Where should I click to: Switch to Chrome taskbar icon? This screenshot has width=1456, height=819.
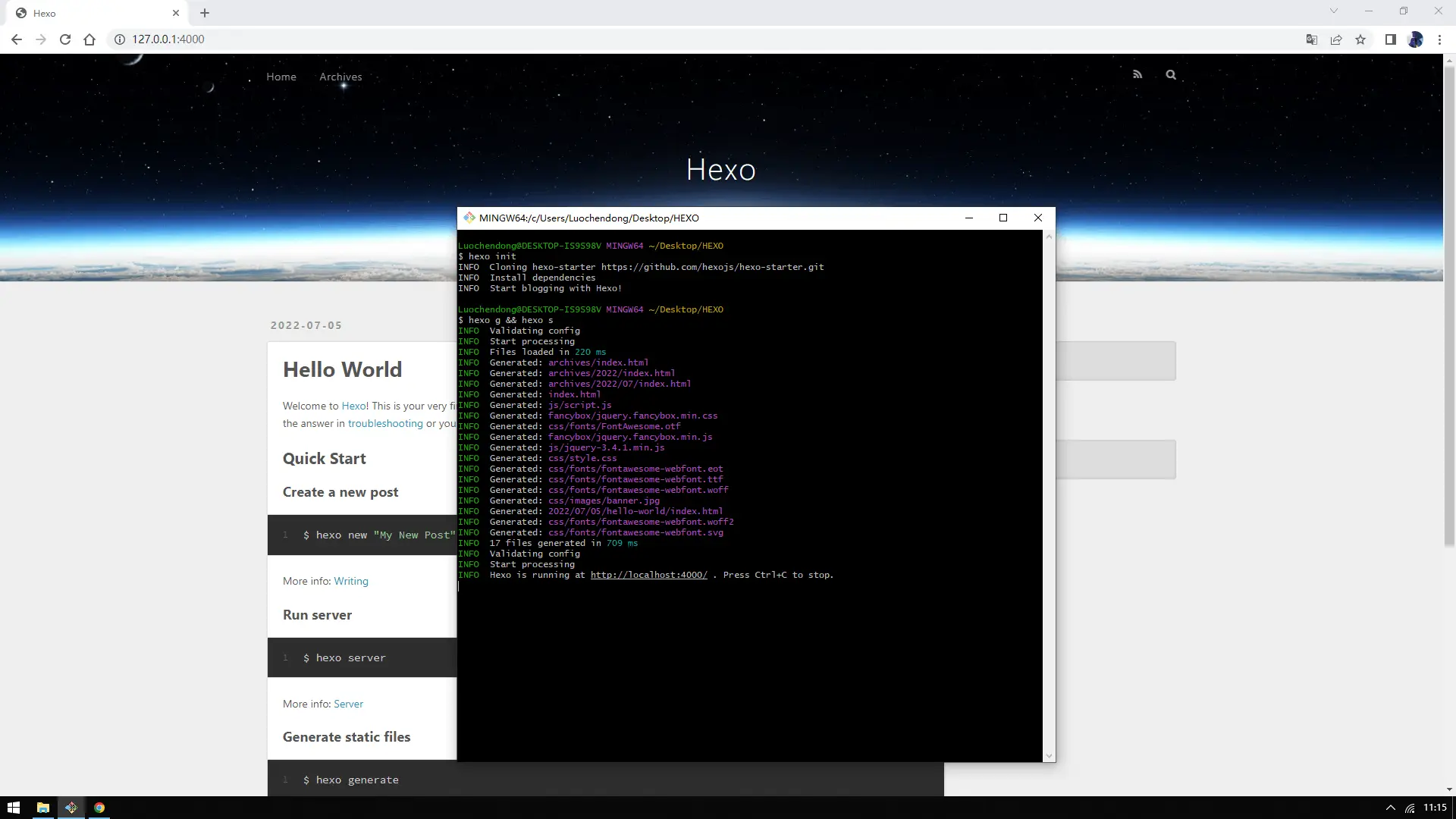[99, 808]
